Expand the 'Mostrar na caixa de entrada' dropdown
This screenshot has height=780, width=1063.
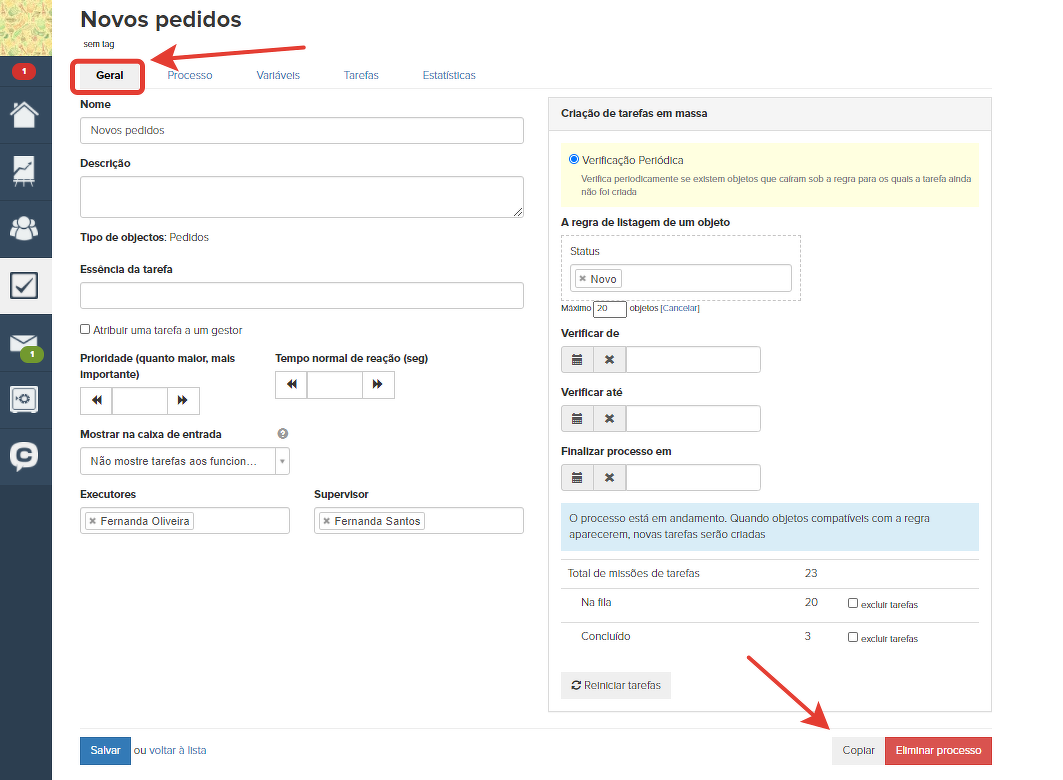282,461
